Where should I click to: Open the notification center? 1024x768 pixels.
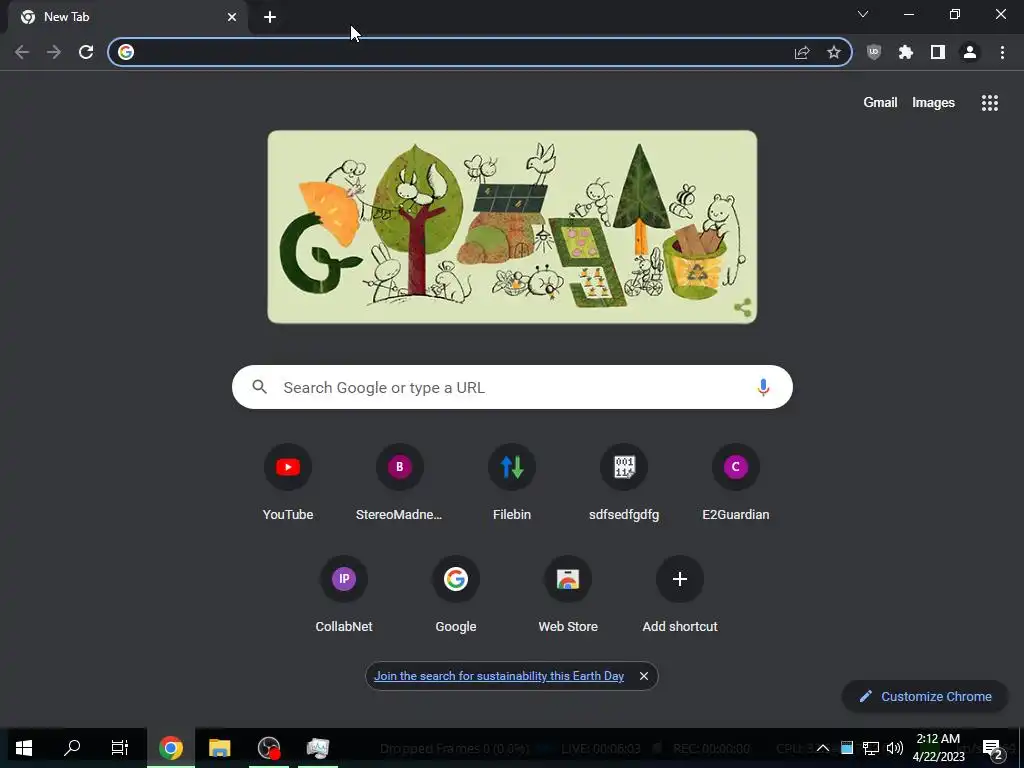coord(992,749)
